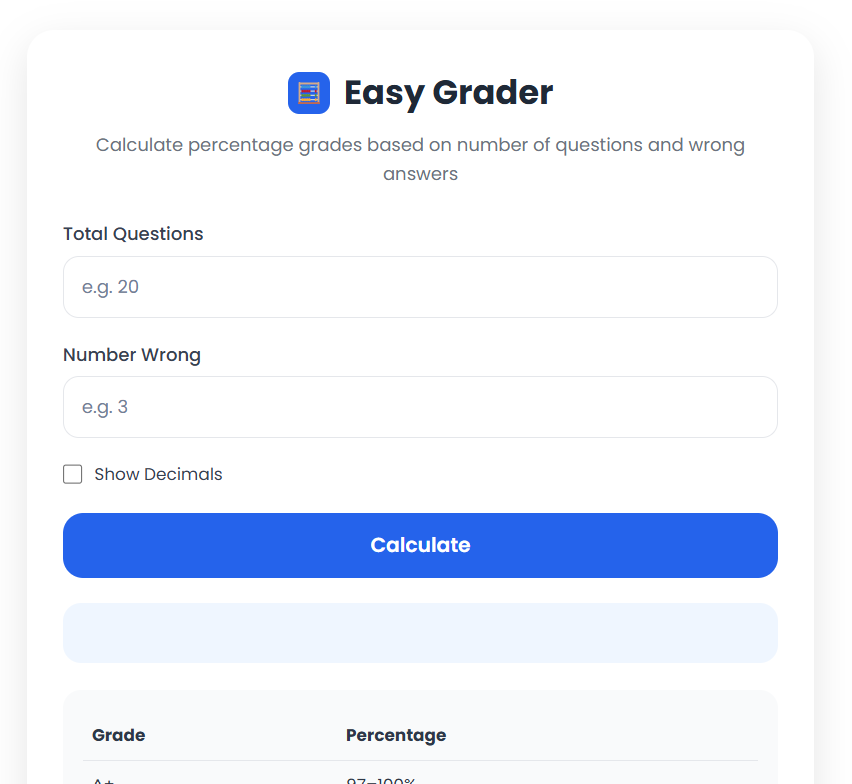Click the empty result display area
Screen dimensions: 852x784
point(420,632)
